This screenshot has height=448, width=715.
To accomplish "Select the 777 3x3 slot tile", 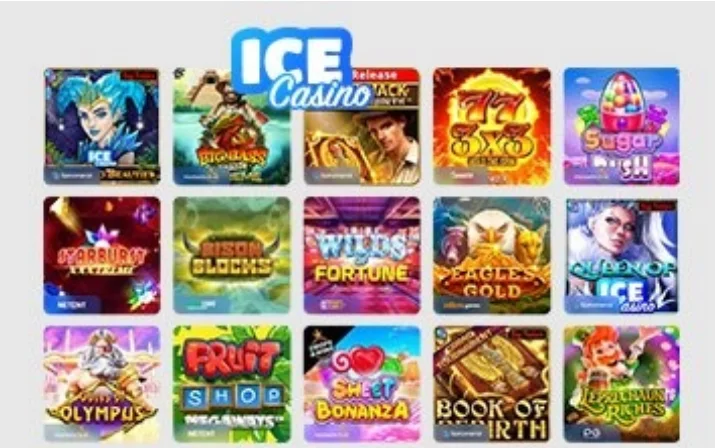I will point(492,126).
